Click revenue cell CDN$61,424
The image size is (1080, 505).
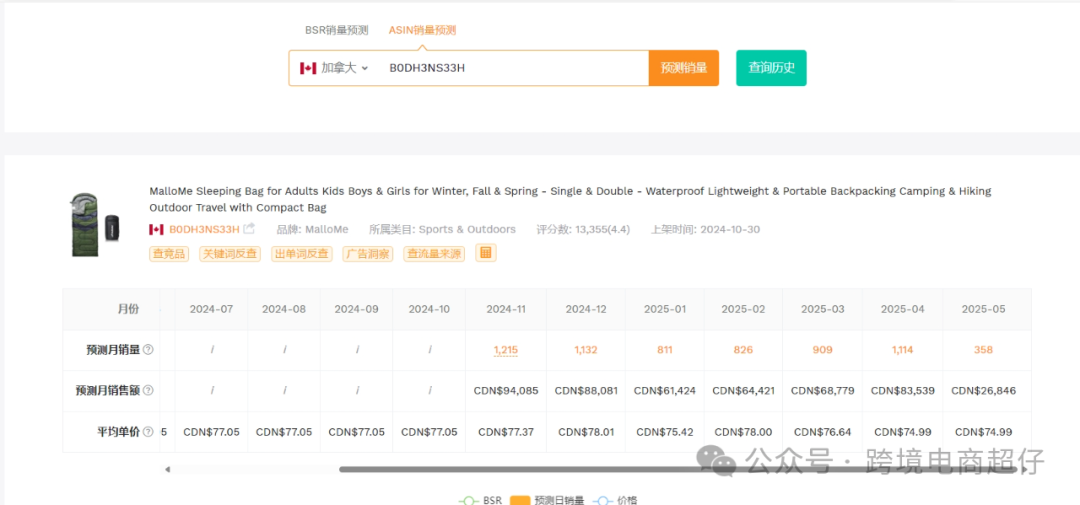pos(665,391)
